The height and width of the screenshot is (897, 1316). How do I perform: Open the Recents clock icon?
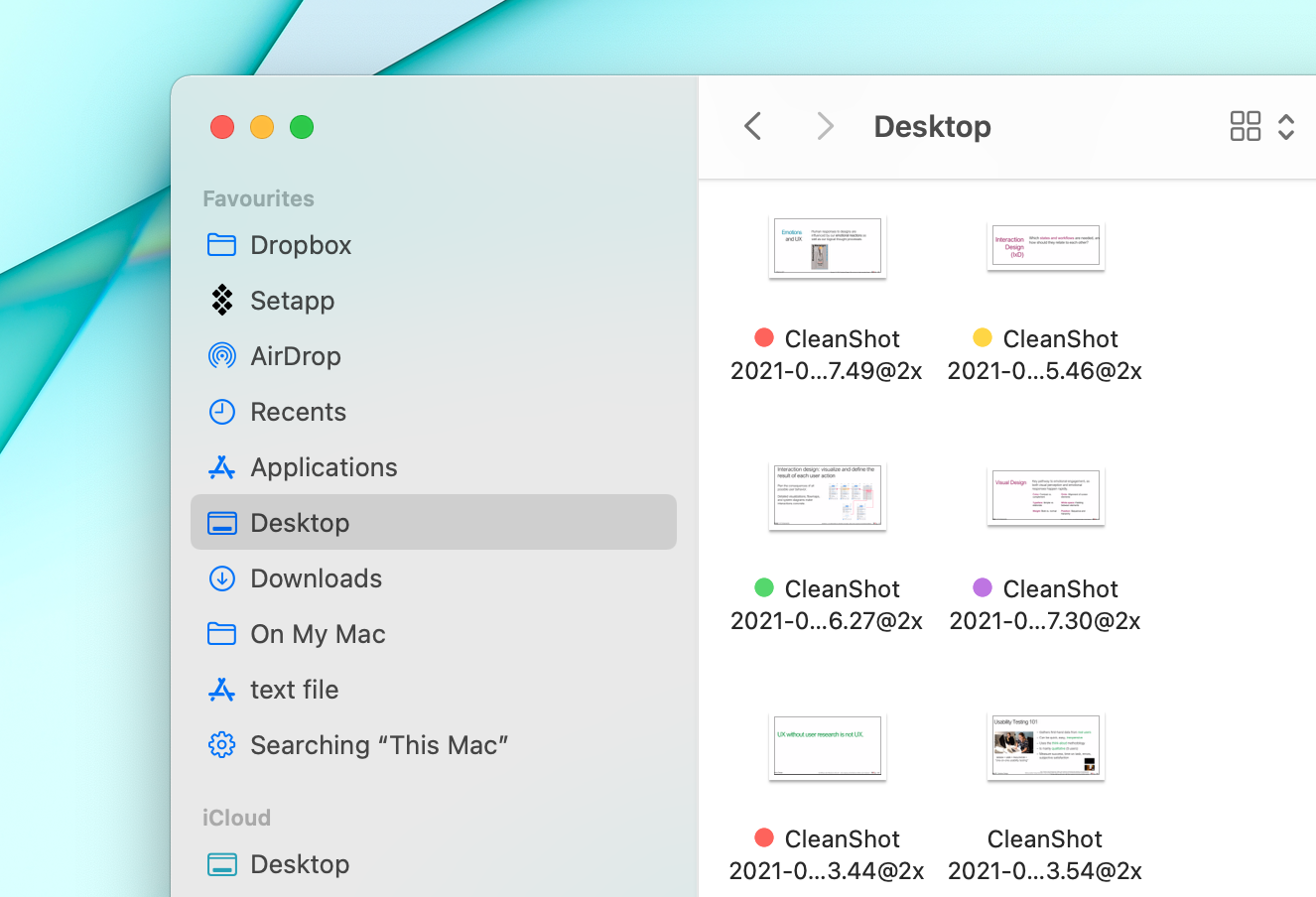coord(222,411)
